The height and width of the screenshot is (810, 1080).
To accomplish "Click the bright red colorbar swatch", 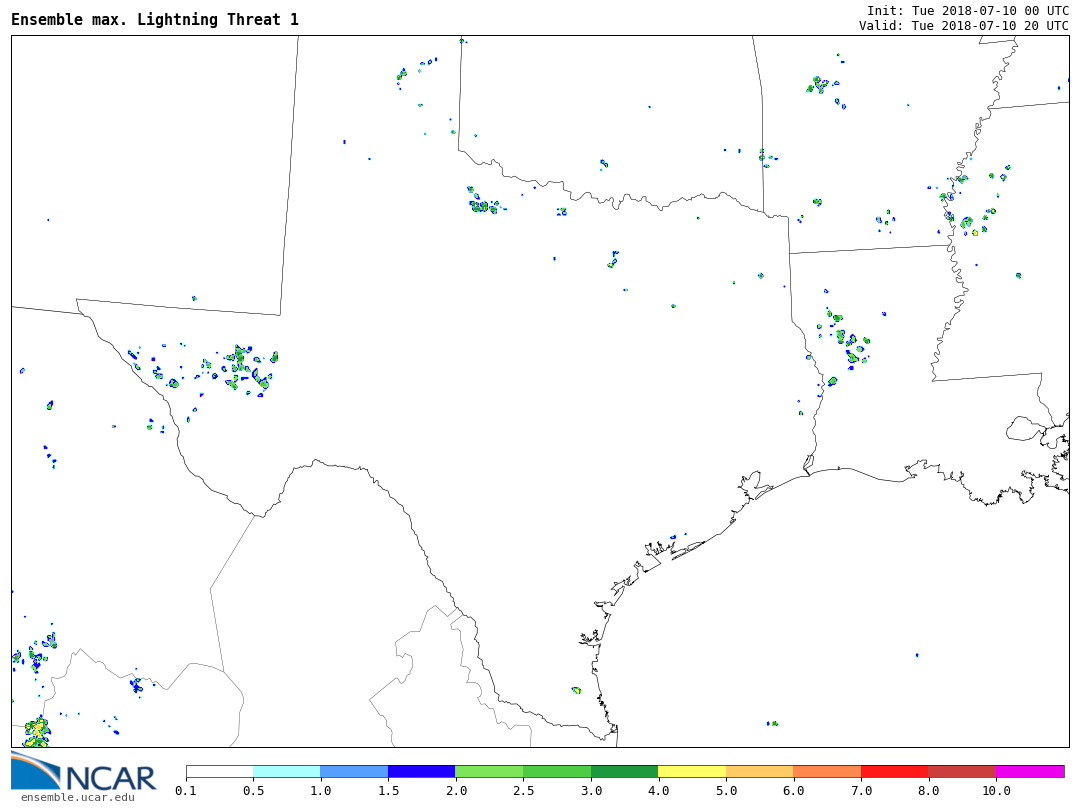I will (x=894, y=772).
